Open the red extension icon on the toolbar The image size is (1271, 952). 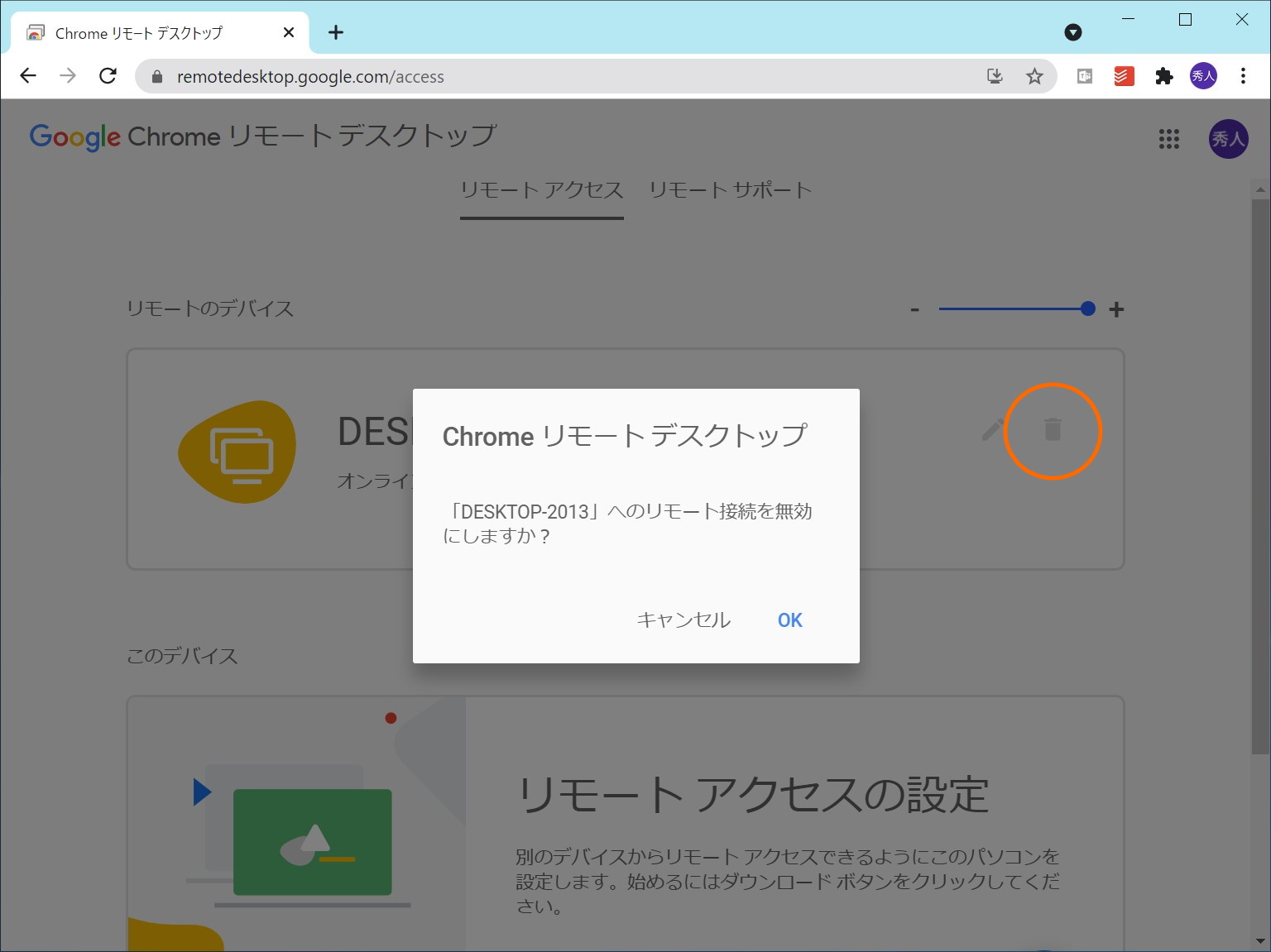(1123, 75)
